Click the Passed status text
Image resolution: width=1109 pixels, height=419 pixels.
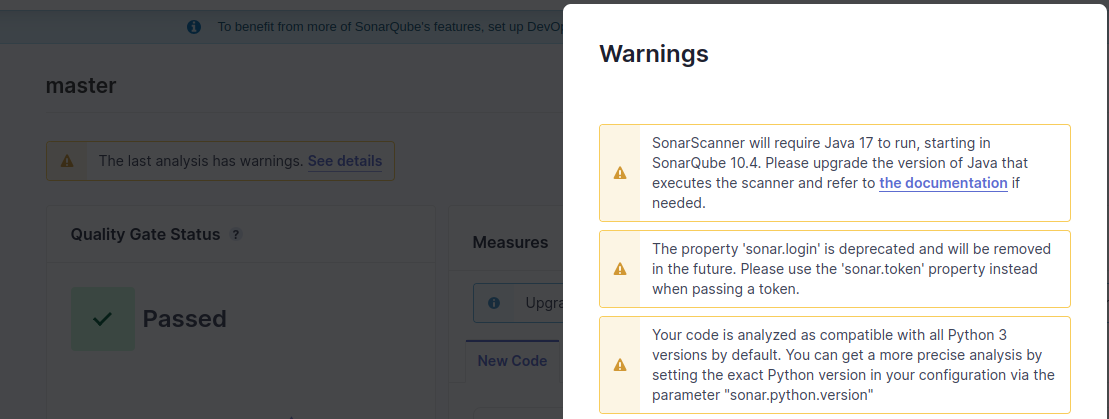click(x=185, y=319)
